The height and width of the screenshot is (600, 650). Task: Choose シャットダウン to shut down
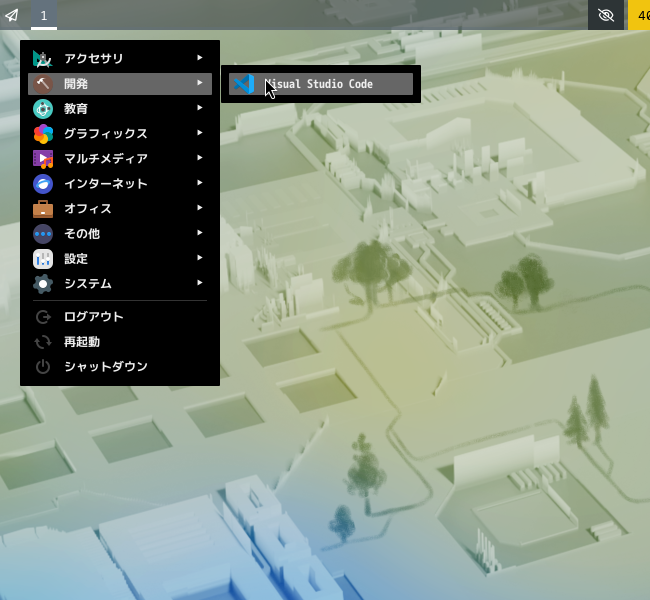tap(120, 367)
